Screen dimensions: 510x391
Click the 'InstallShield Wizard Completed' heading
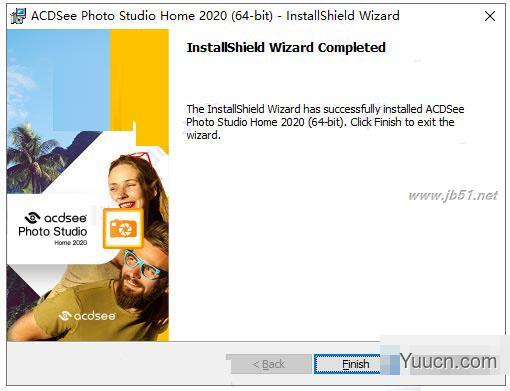[286, 48]
